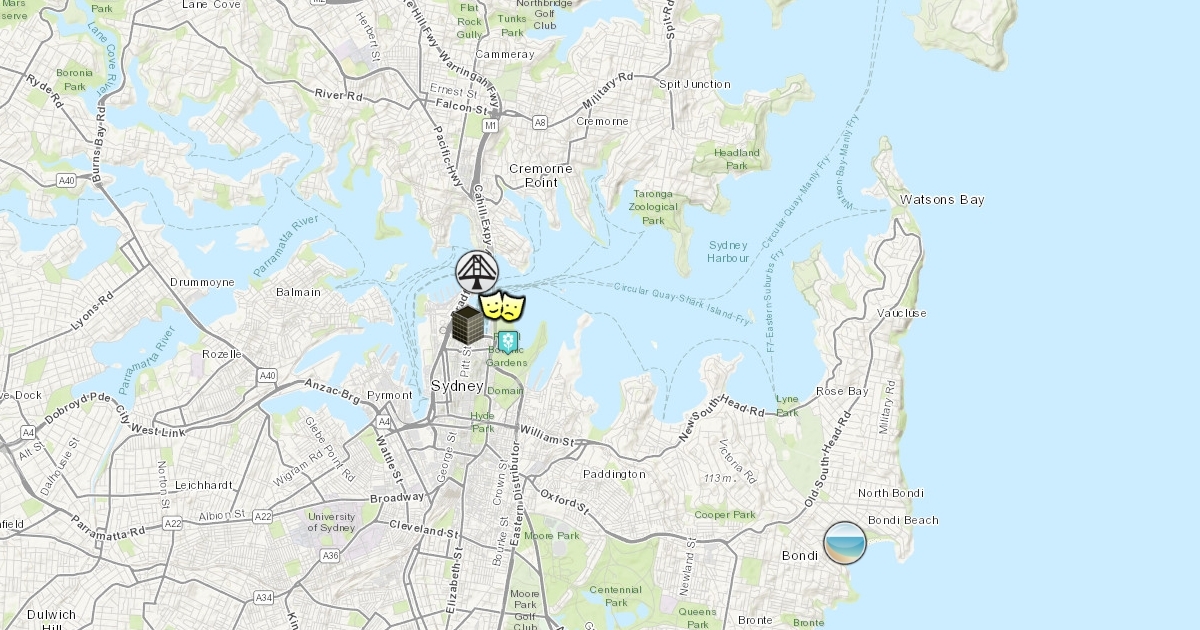Click the Watsons Bay label
This screenshot has width=1200, height=630.
click(x=942, y=200)
